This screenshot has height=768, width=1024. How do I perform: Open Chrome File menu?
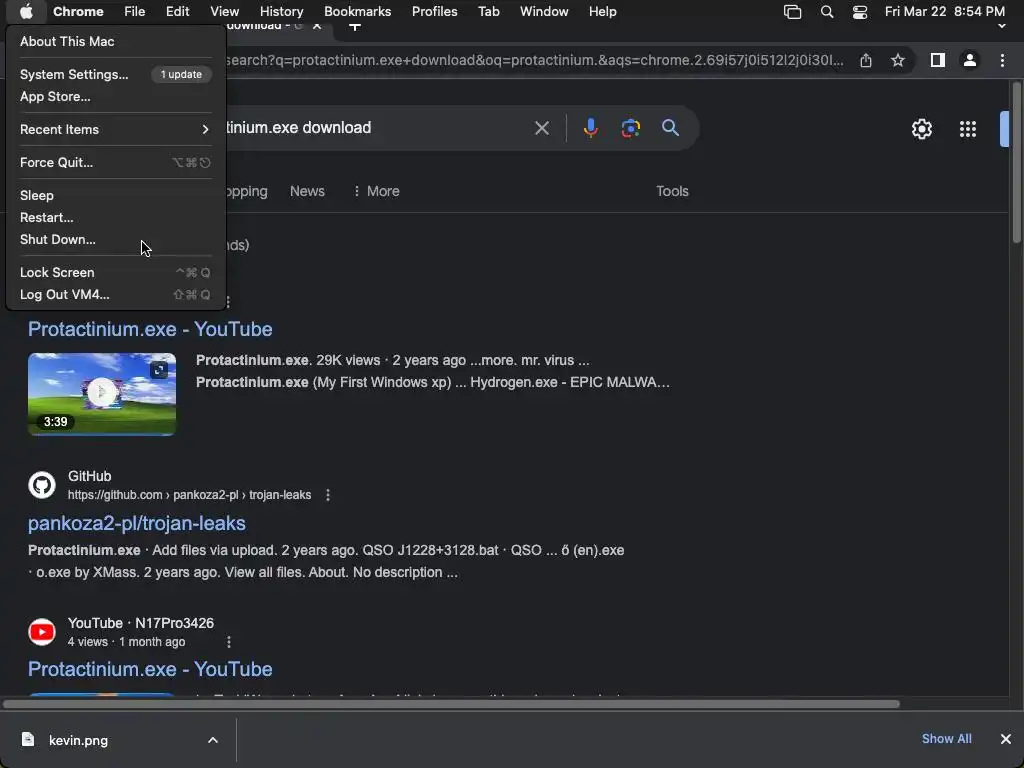pyautogui.click(x=135, y=11)
